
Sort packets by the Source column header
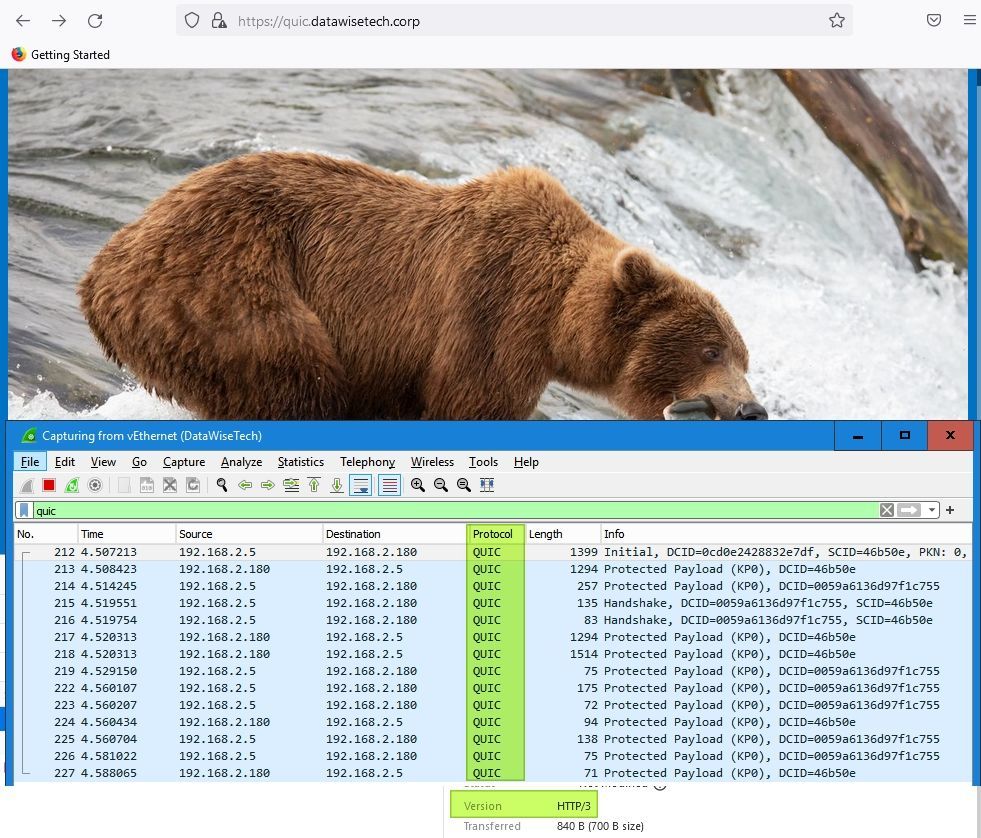click(250, 534)
